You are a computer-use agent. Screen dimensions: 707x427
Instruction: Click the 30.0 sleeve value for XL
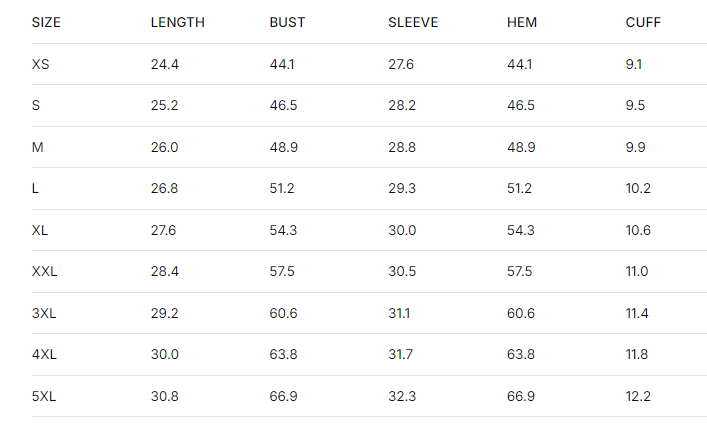(x=402, y=230)
